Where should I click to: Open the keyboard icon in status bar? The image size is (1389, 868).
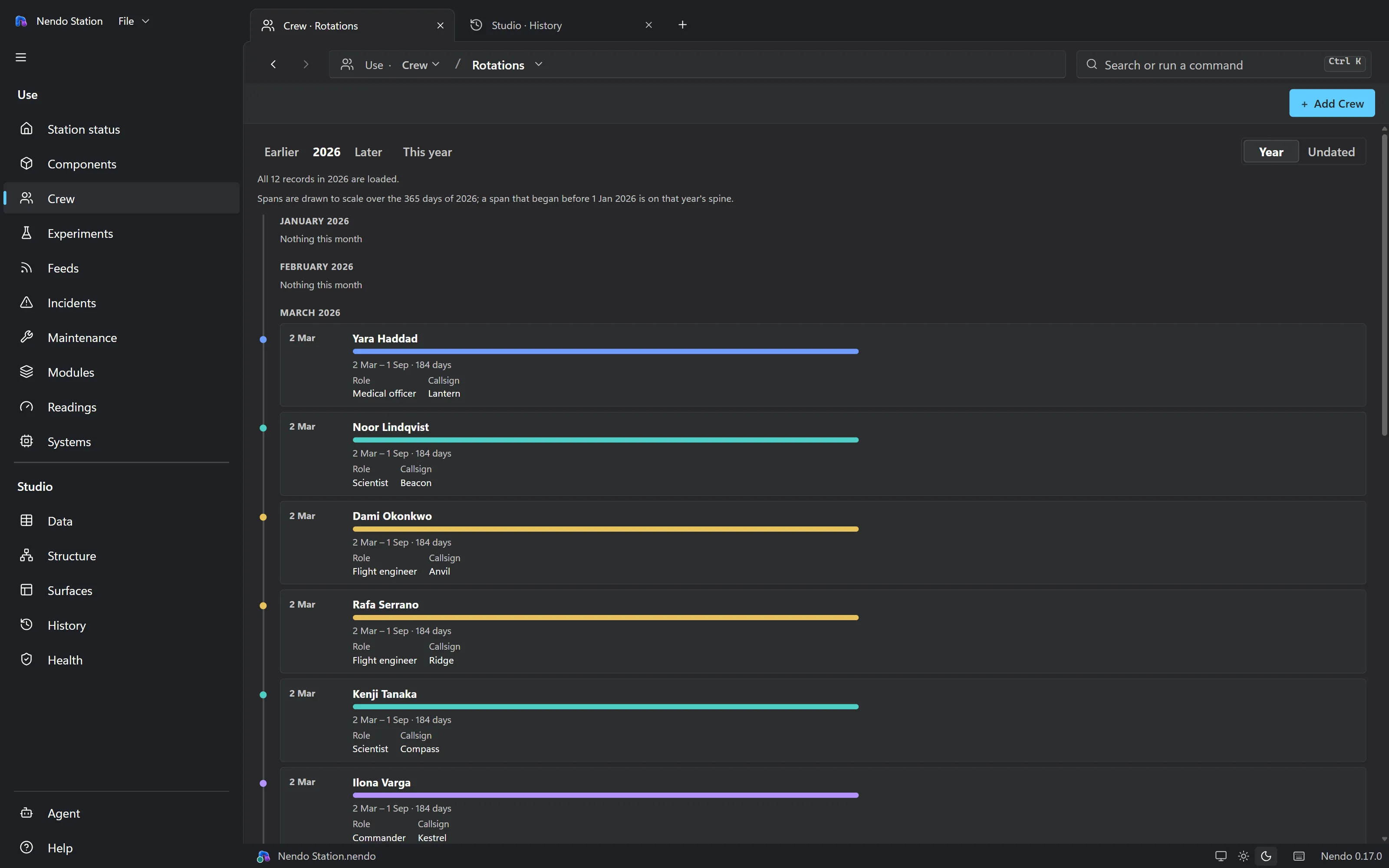[x=1299, y=856]
